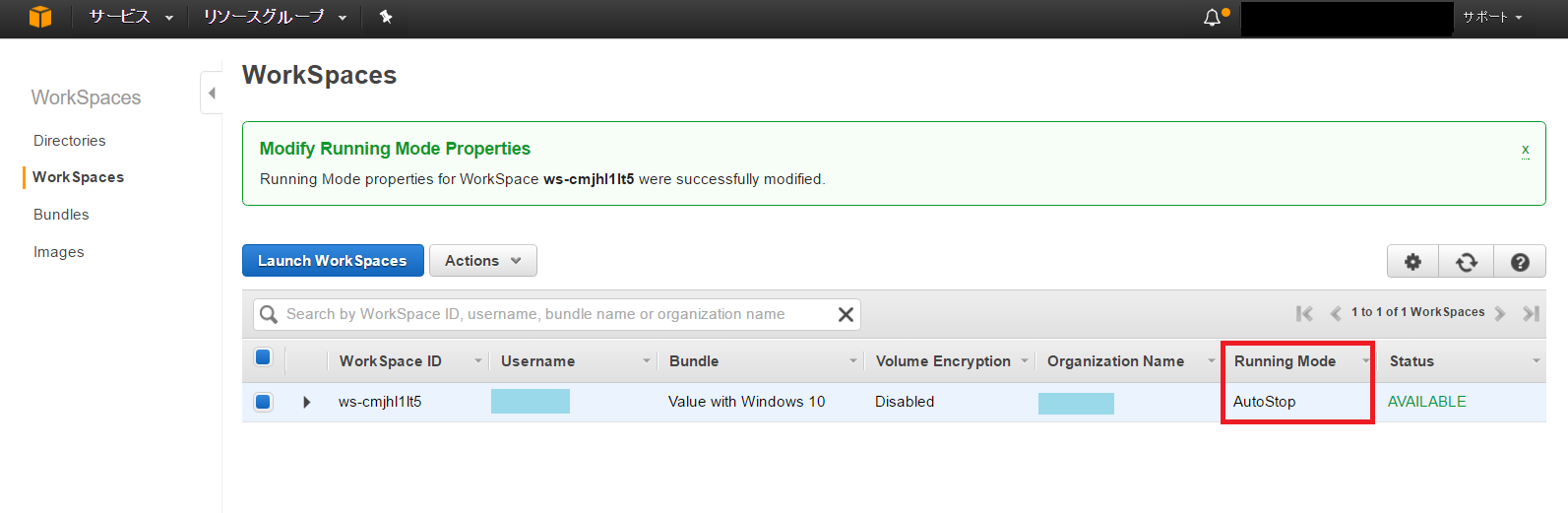Open Bundles in the sidebar

tap(61, 215)
